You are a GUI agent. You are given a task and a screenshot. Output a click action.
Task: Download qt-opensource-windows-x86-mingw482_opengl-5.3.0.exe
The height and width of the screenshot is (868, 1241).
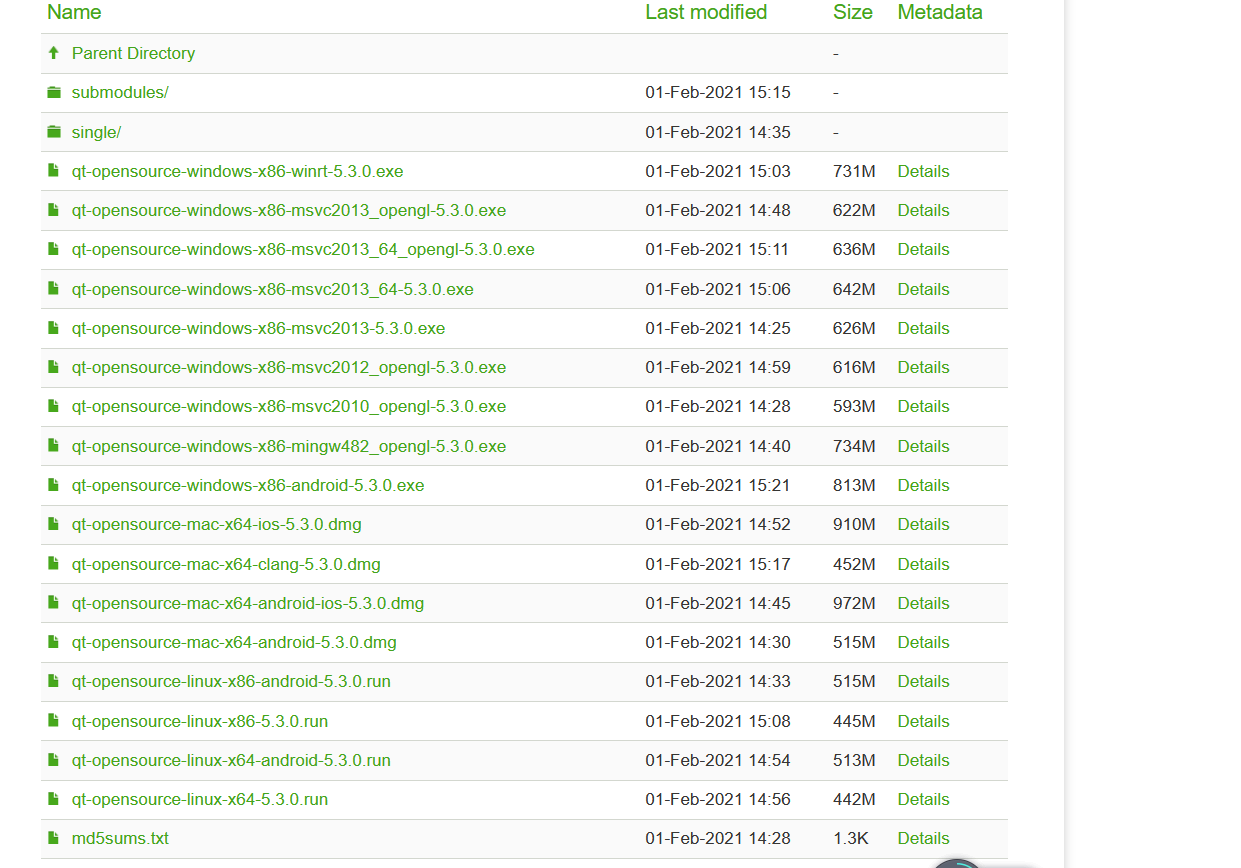pos(289,446)
